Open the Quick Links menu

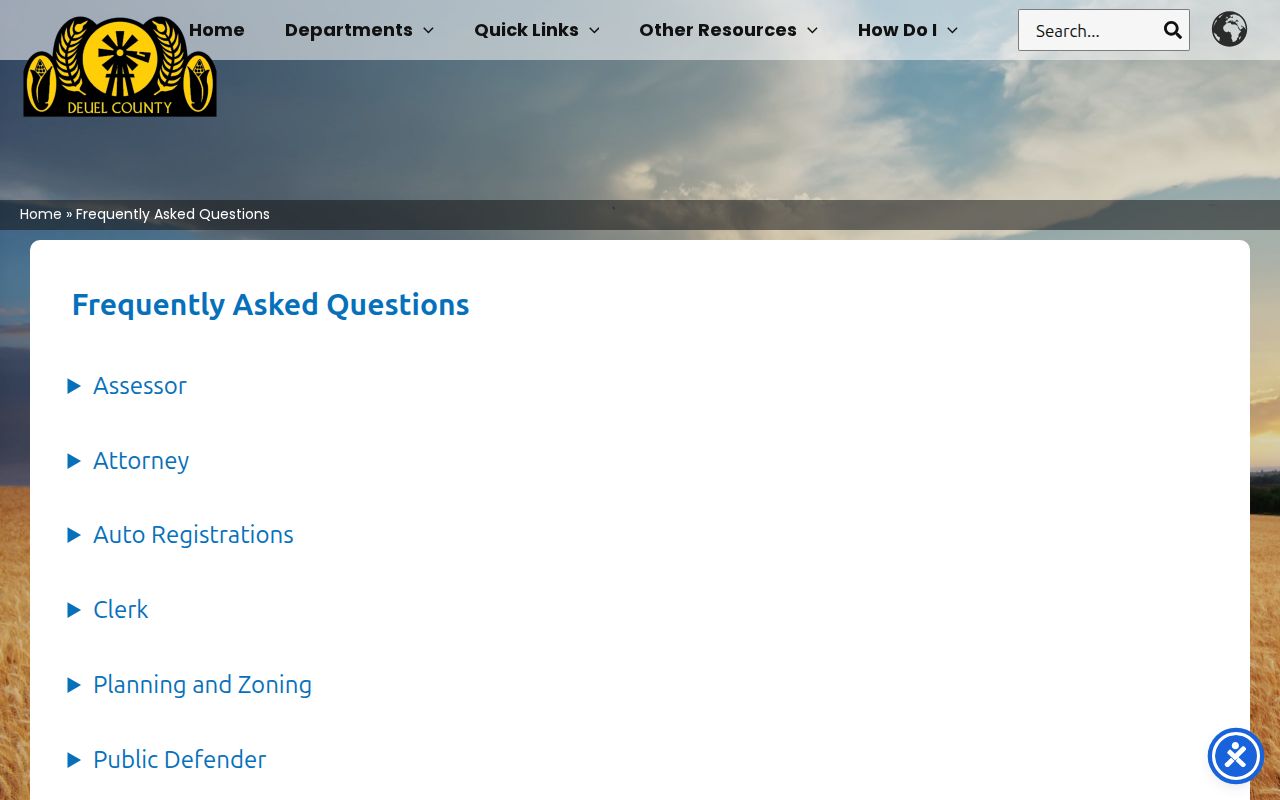click(537, 30)
